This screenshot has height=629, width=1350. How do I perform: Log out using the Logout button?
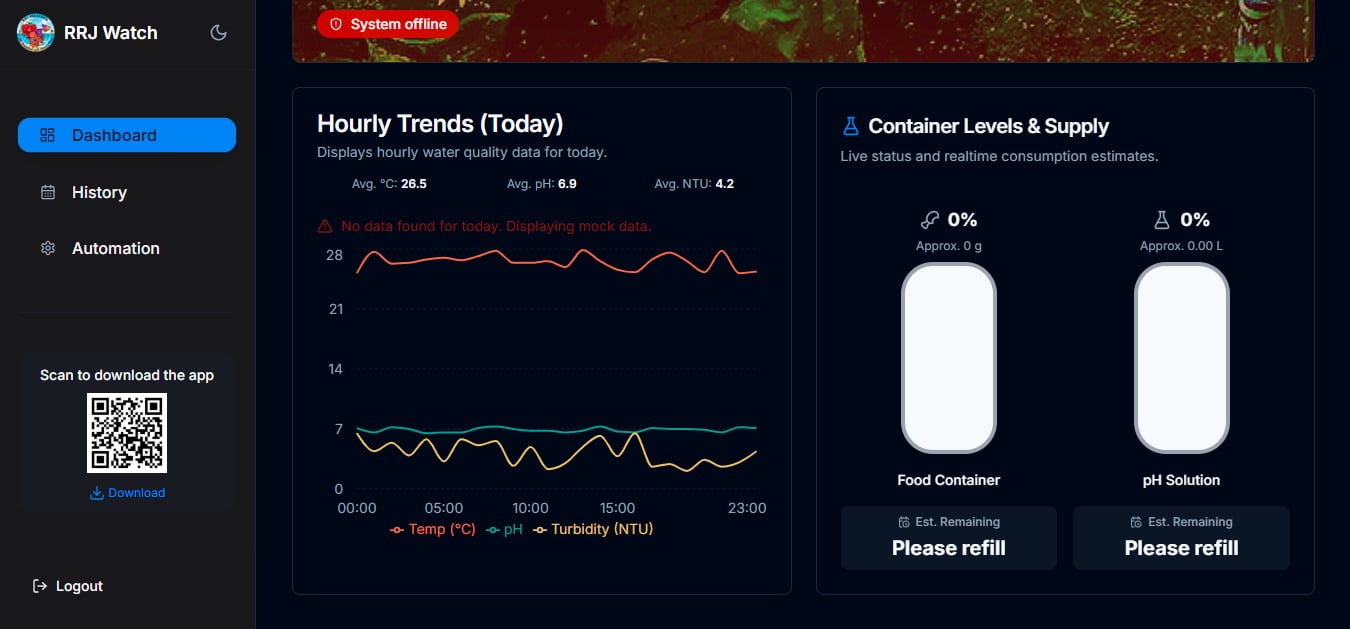68,586
